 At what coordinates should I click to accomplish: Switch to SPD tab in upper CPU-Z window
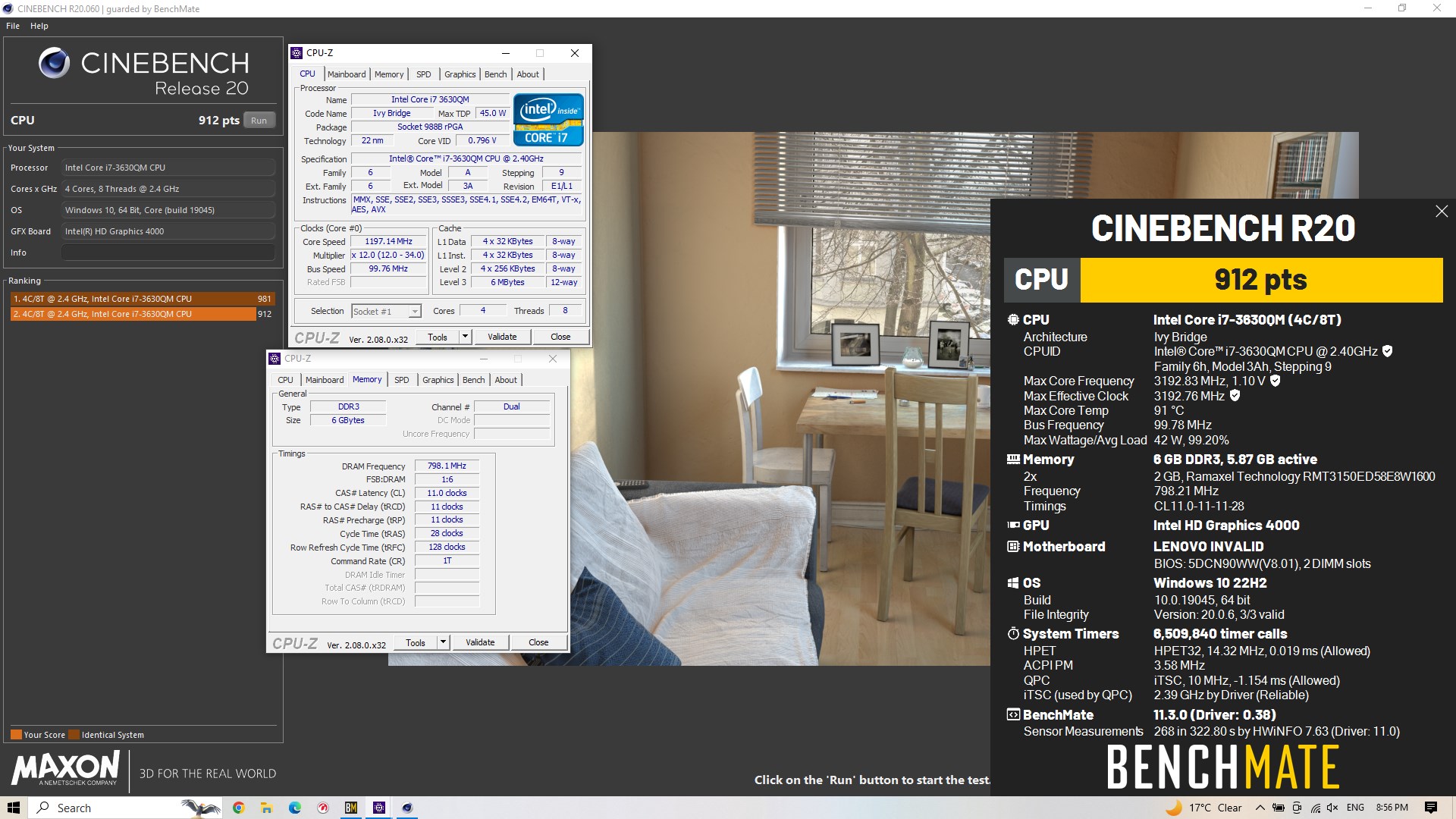[x=424, y=74]
